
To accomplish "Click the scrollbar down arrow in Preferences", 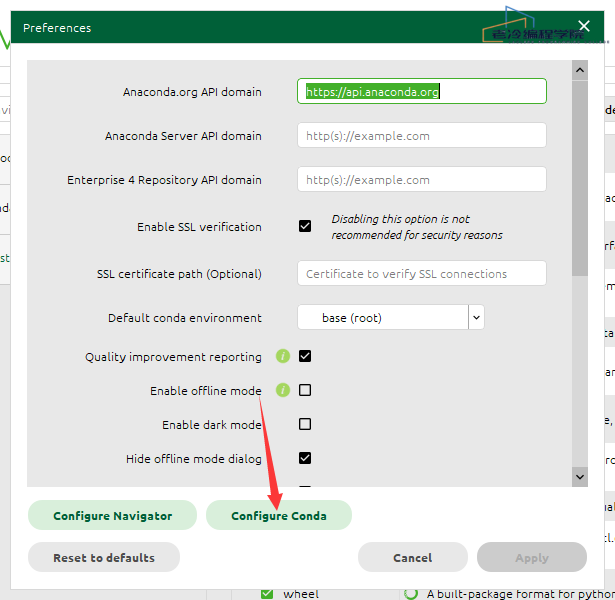I will pos(580,477).
